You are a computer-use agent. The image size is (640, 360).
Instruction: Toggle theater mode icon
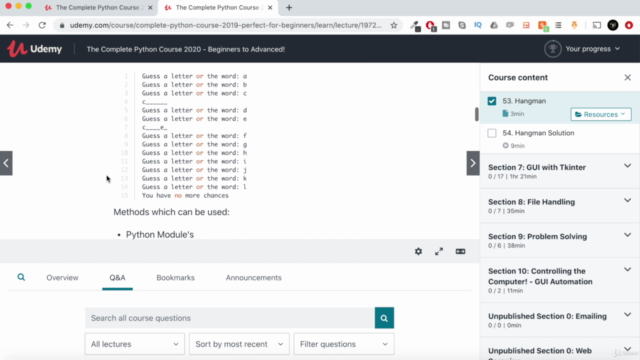(460, 251)
